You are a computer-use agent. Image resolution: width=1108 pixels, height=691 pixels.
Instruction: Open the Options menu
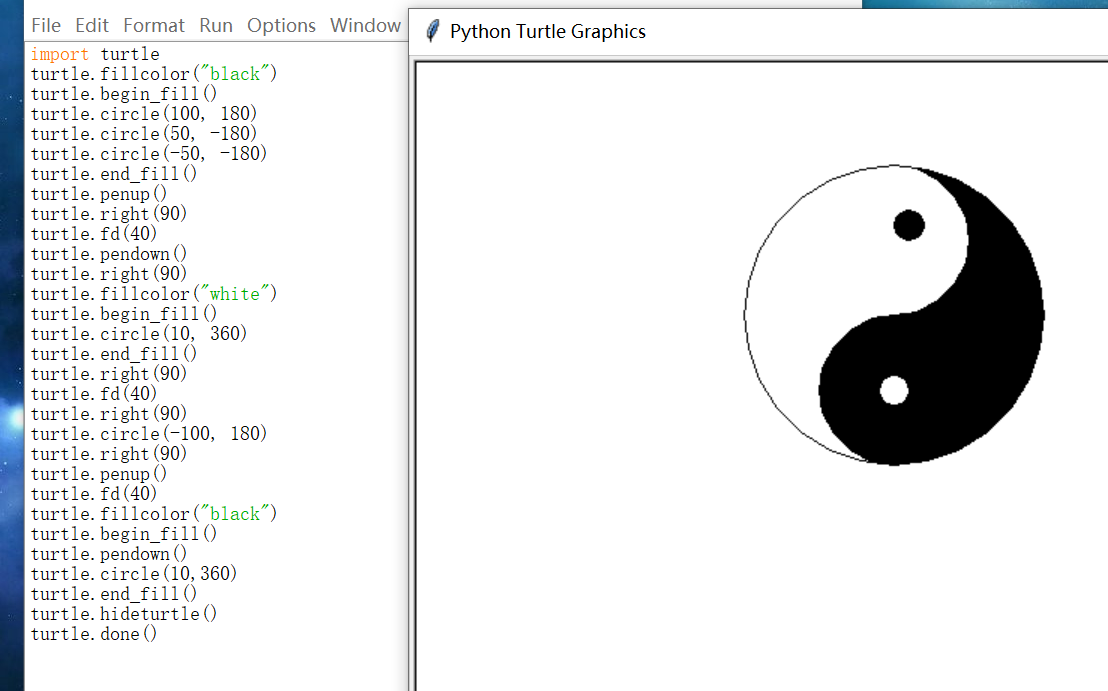[x=281, y=25]
